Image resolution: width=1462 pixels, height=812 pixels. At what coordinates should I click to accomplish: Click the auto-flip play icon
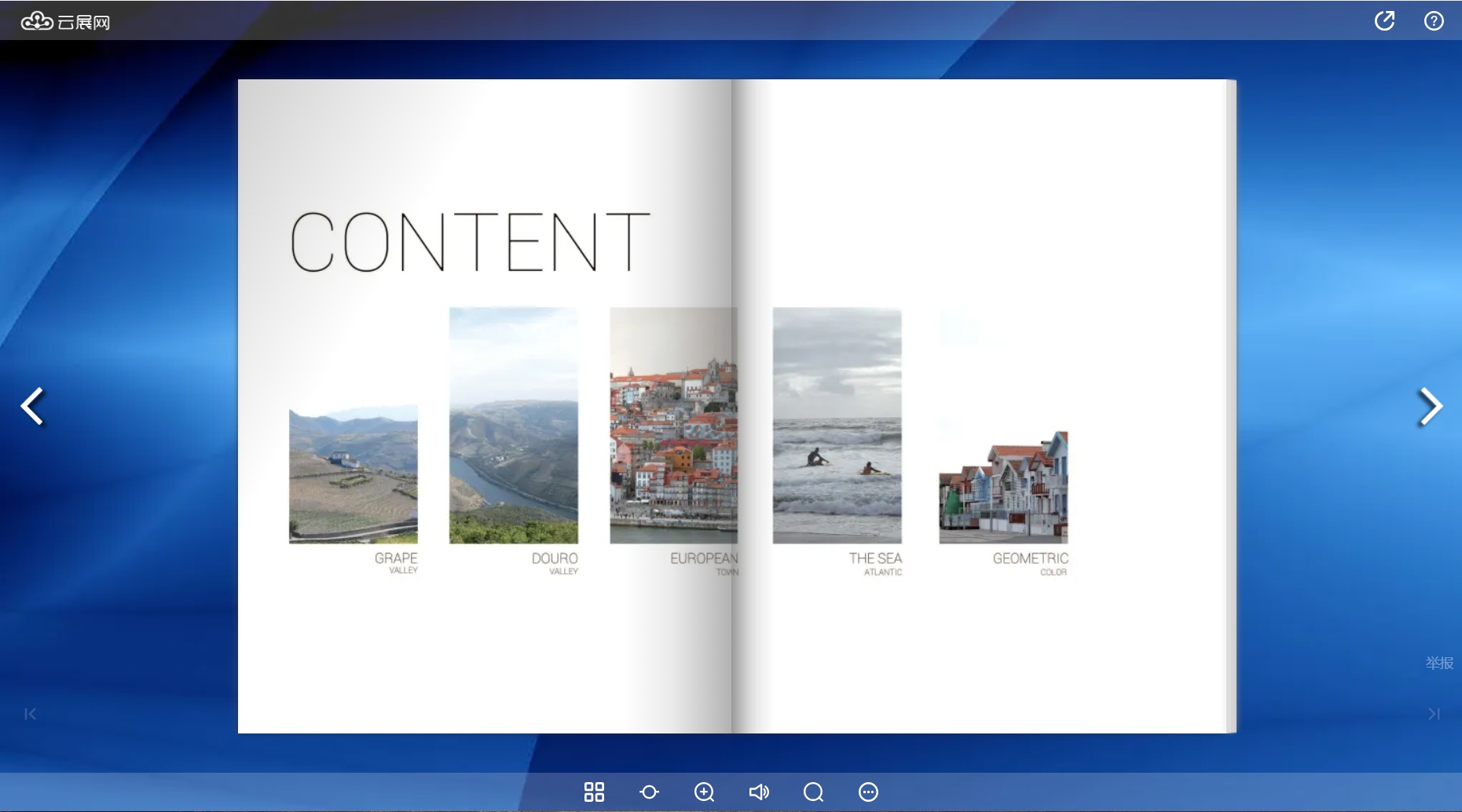pos(649,792)
